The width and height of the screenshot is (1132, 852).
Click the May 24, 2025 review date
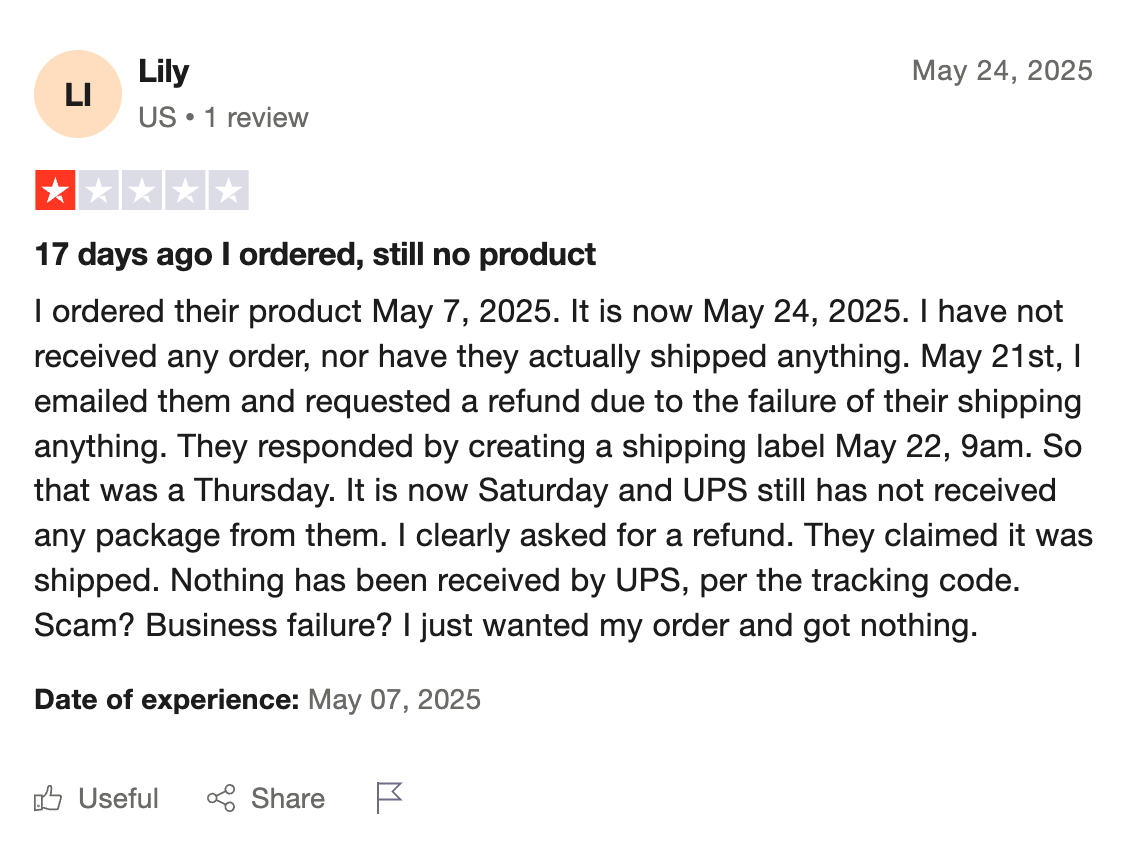tap(1002, 71)
